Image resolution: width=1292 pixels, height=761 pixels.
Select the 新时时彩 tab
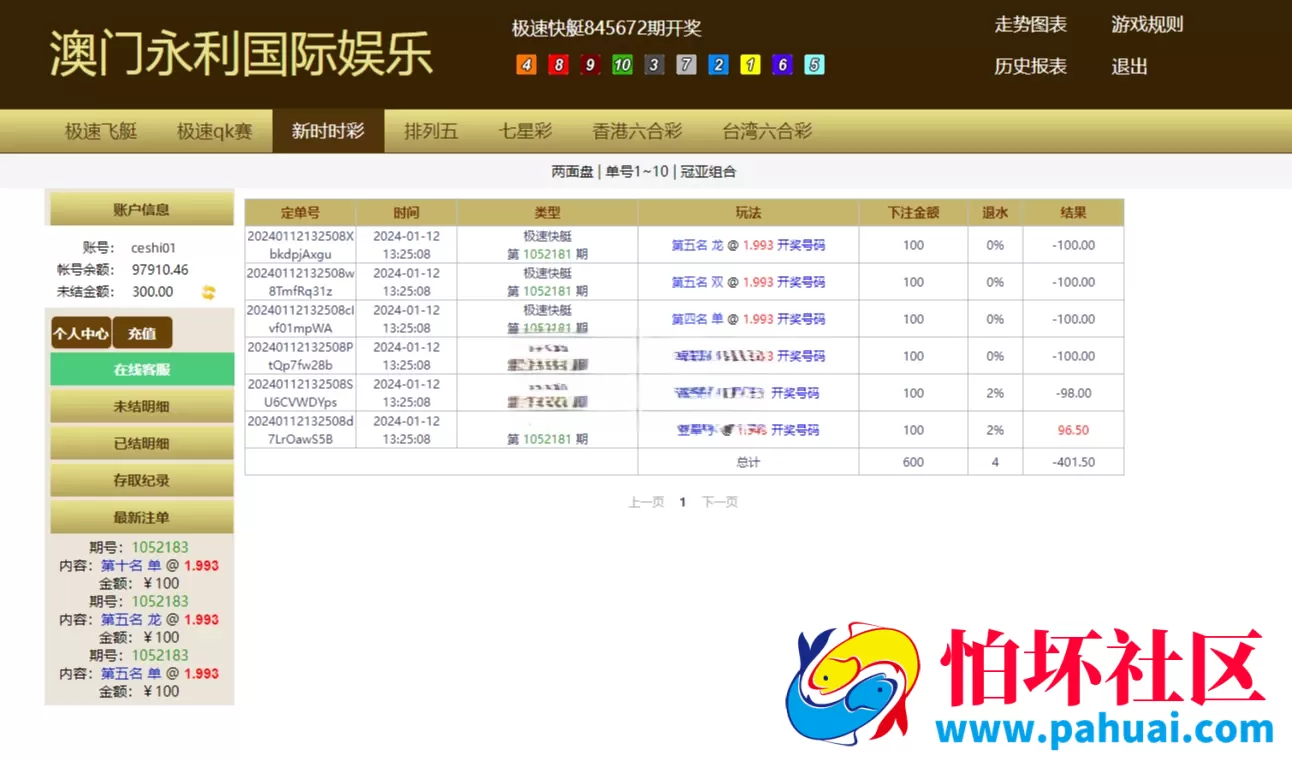click(x=328, y=131)
